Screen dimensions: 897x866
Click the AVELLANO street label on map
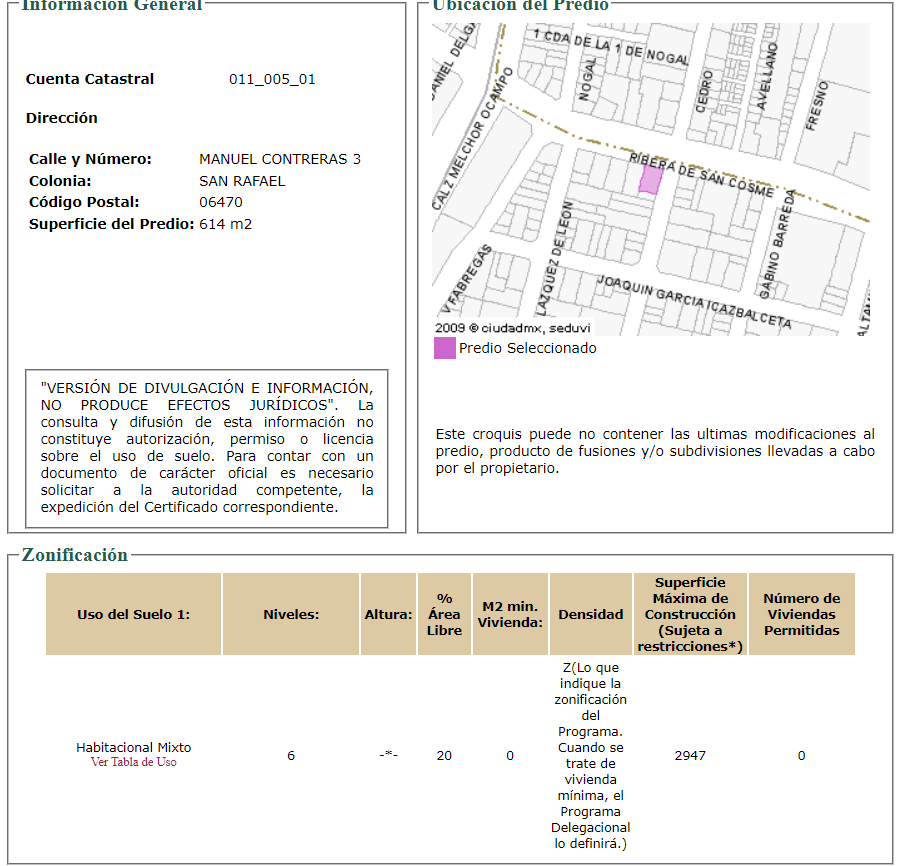pyautogui.click(x=767, y=76)
